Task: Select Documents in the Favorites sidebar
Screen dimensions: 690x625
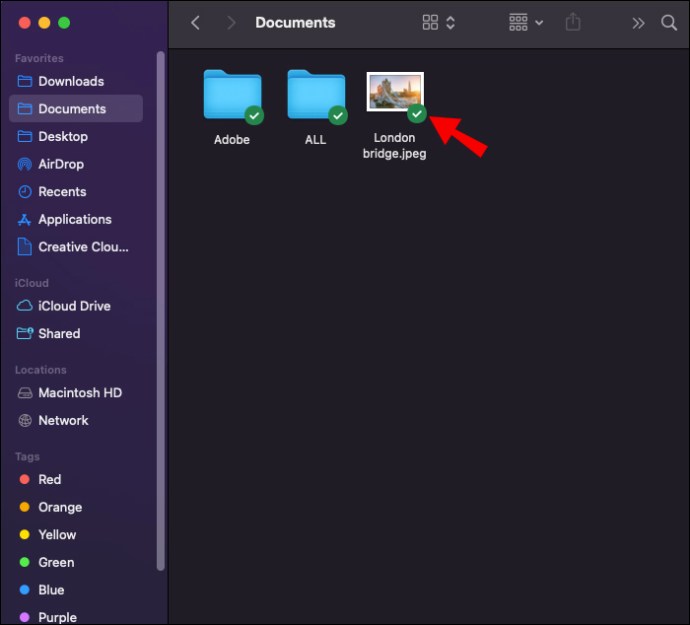Action: [x=76, y=109]
